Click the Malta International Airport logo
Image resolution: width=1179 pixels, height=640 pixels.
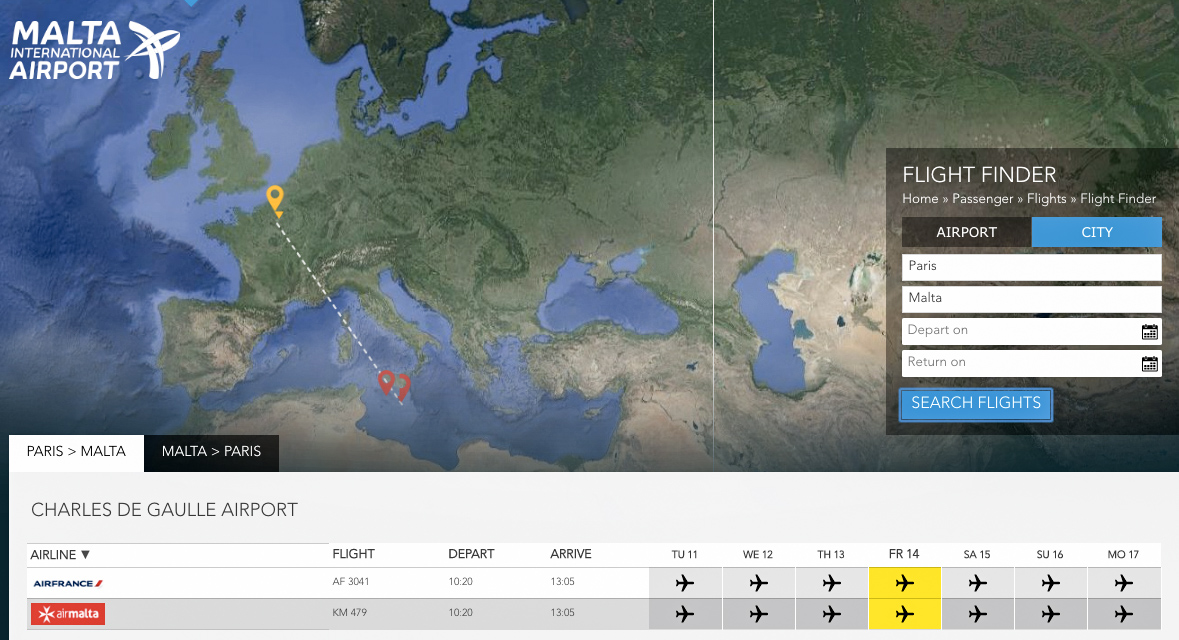click(95, 50)
